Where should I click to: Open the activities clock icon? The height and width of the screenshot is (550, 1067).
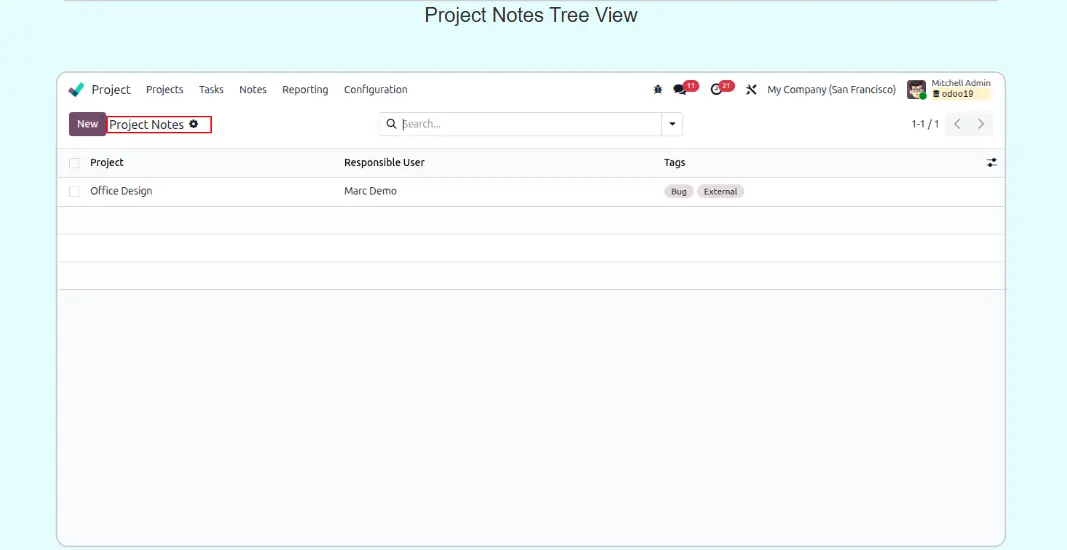tap(716, 90)
